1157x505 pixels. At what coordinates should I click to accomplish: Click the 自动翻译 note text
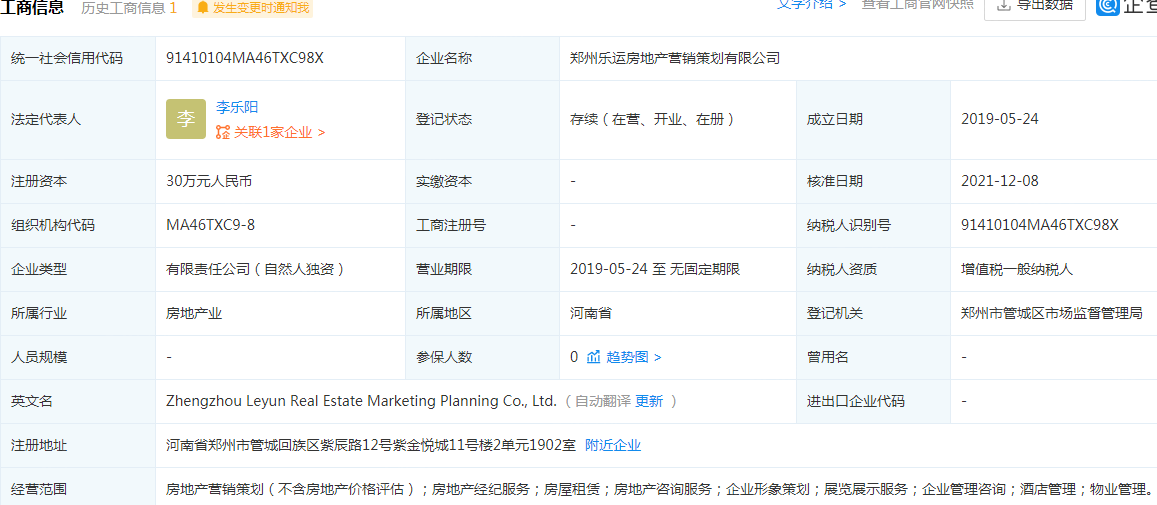(x=603, y=402)
